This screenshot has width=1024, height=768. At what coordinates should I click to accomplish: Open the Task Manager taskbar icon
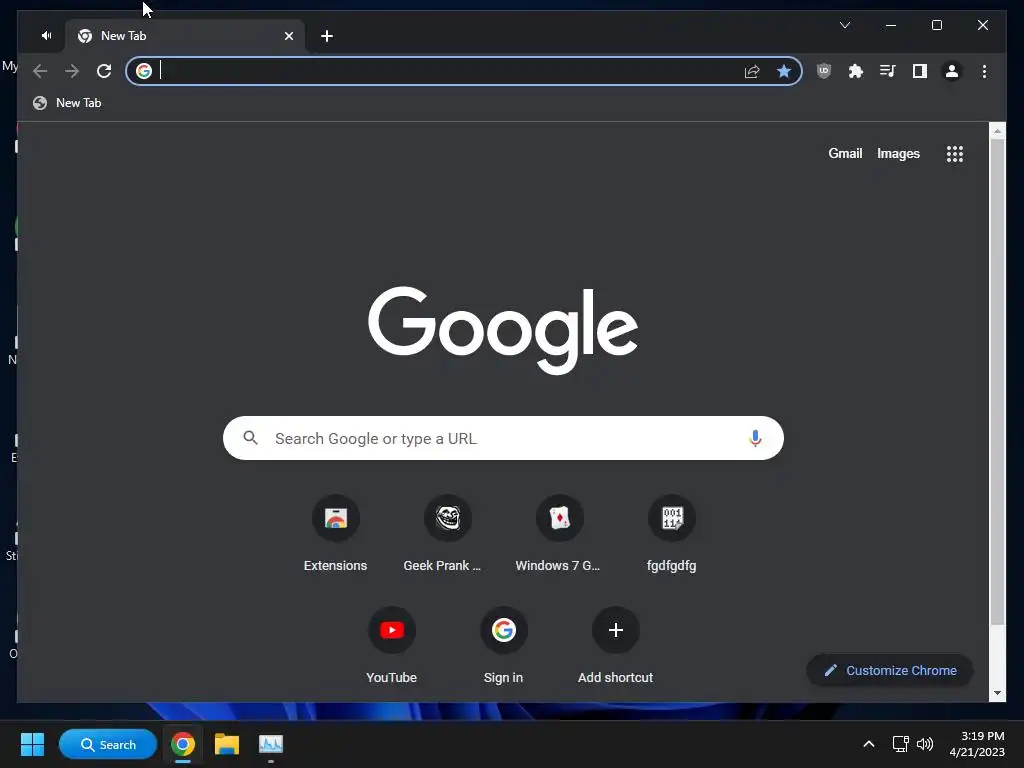[270, 744]
